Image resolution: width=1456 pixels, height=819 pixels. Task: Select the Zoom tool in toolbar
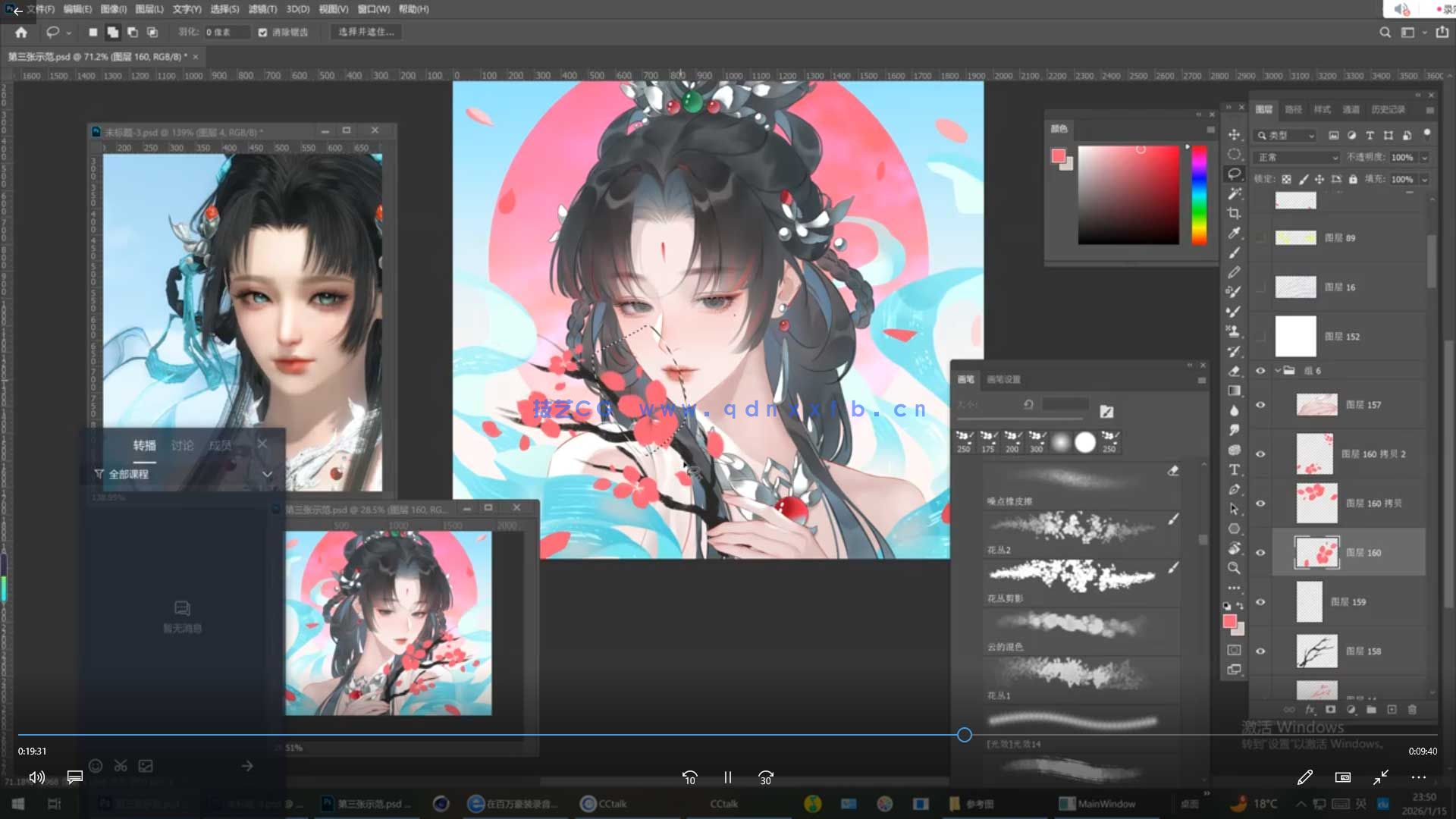(x=1235, y=568)
